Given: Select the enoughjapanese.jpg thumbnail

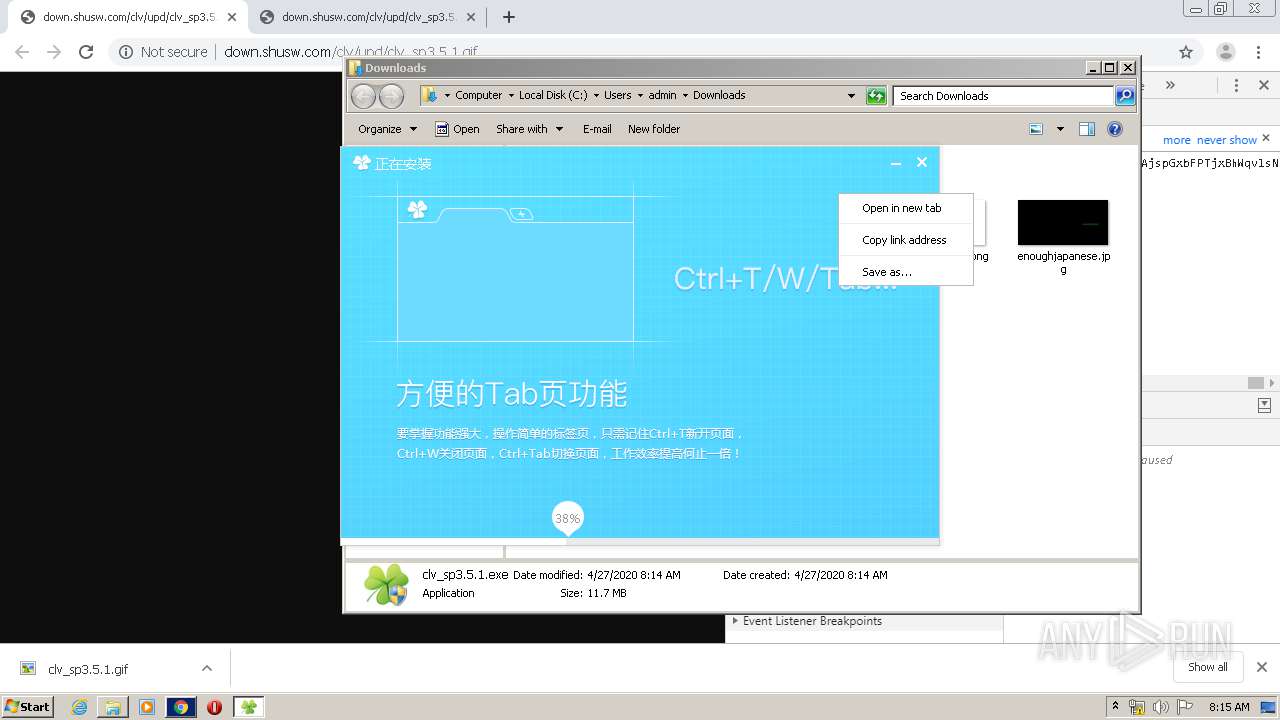Looking at the screenshot, I should coord(1063,222).
